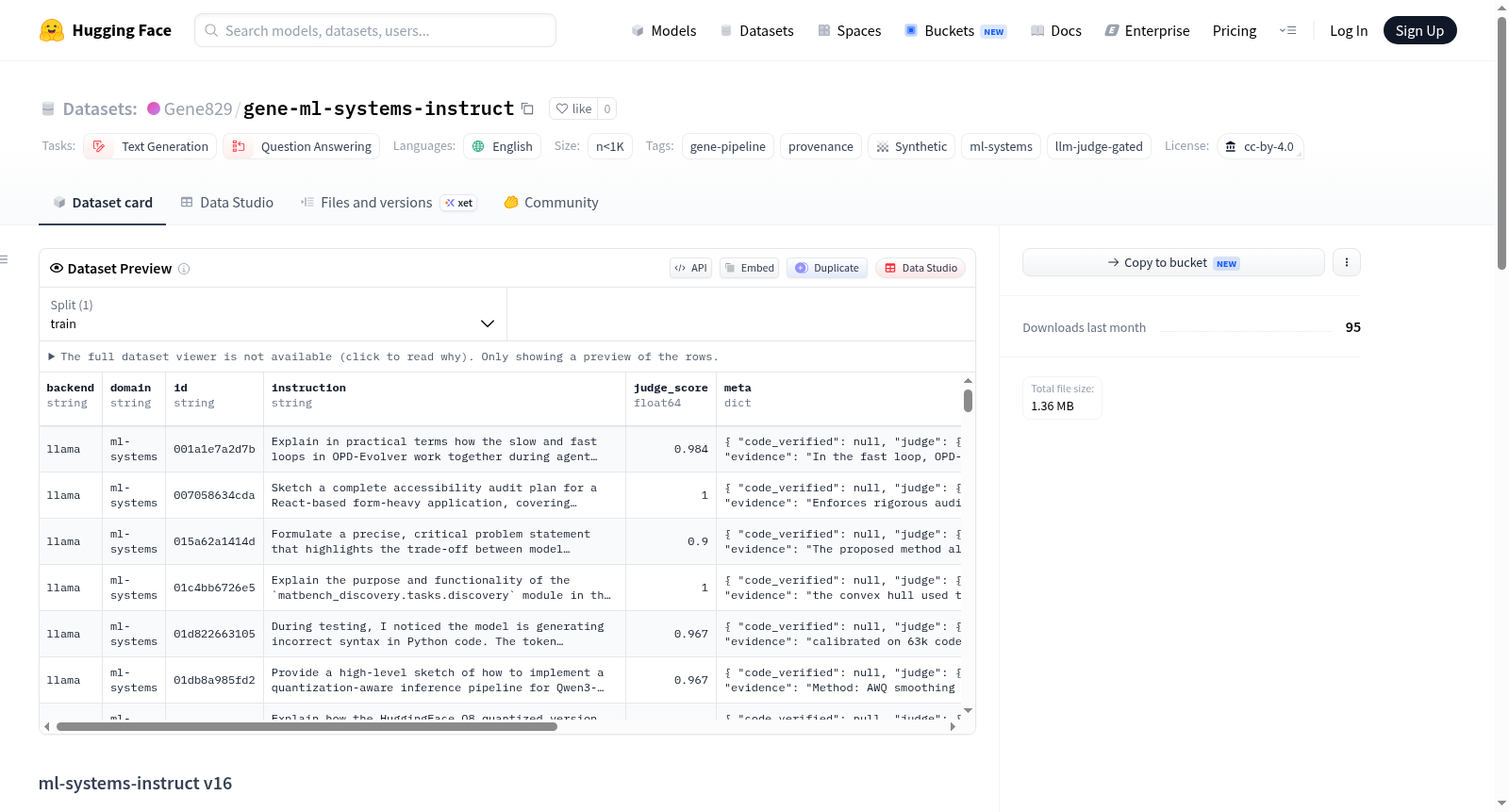This screenshot has width=1509, height=812.
Task: Copy dataset name with the copy icon
Action: [528, 108]
